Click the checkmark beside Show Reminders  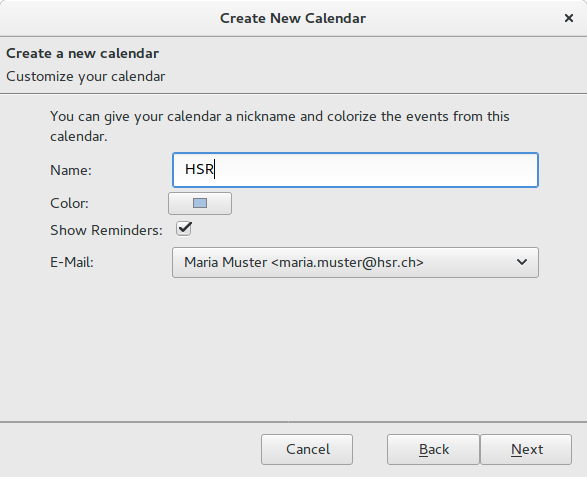pyautogui.click(x=184, y=229)
